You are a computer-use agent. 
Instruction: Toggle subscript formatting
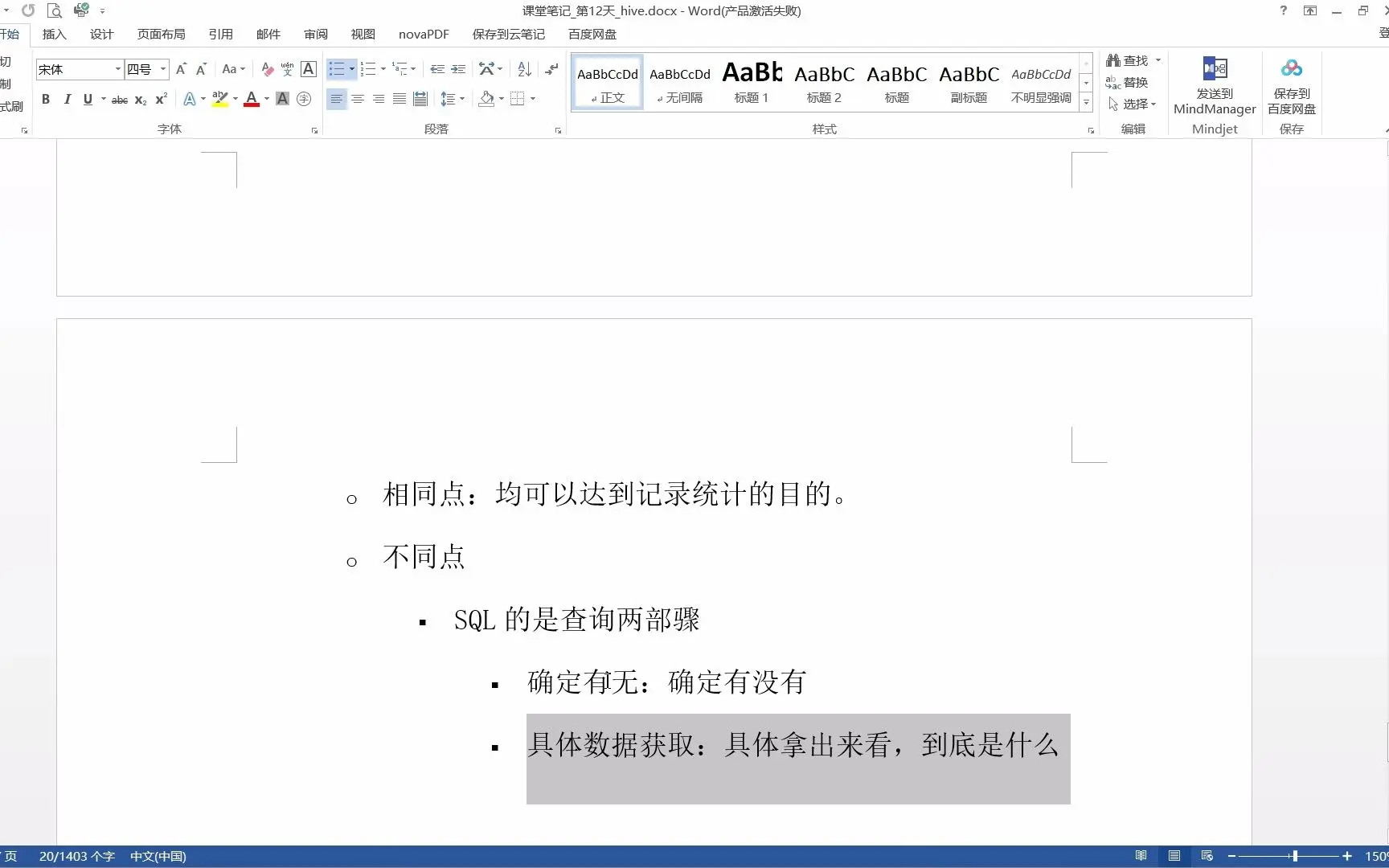[140, 99]
